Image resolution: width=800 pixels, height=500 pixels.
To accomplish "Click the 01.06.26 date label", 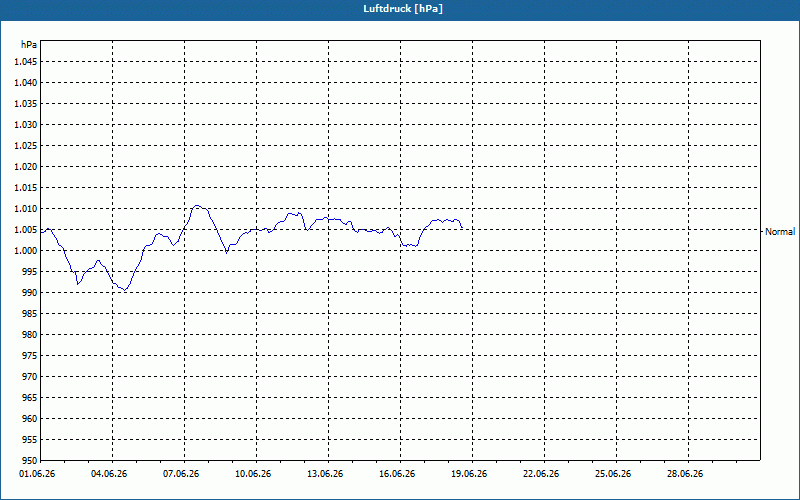I will click(37, 474).
